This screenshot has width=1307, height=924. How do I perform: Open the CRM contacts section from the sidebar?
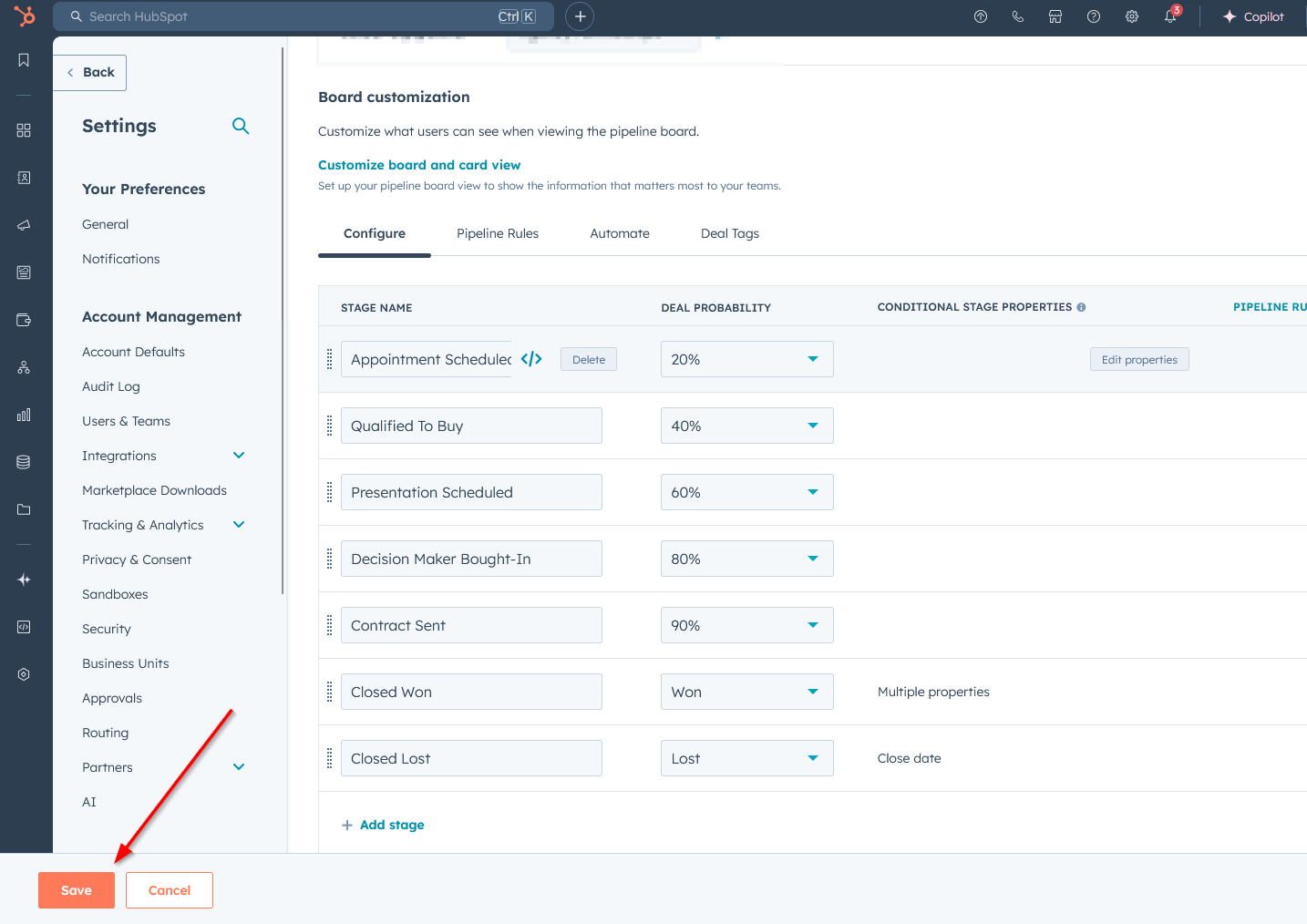pyautogui.click(x=24, y=178)
